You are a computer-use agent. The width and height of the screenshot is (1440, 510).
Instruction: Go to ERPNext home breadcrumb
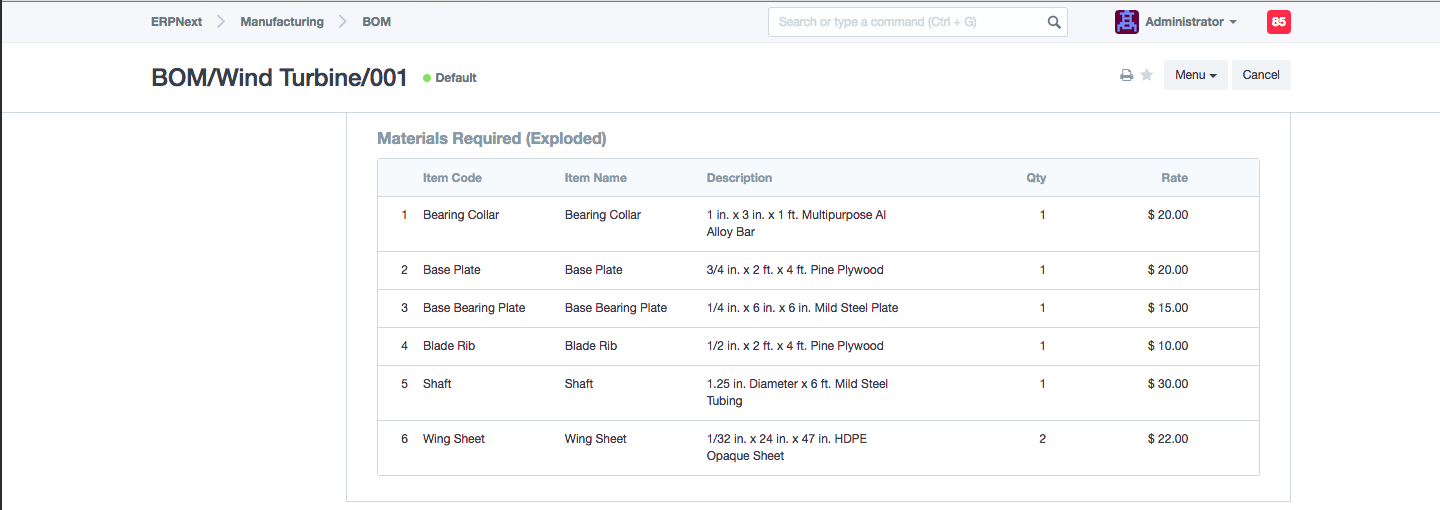[x=176, y=22]
